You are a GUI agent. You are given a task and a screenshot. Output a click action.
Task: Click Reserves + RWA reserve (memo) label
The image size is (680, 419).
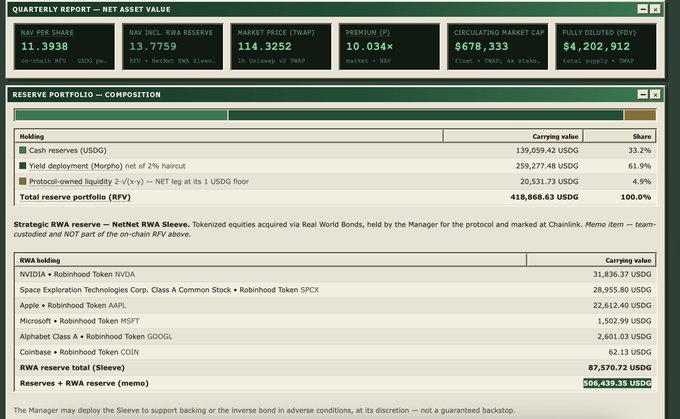coord(84,383)
